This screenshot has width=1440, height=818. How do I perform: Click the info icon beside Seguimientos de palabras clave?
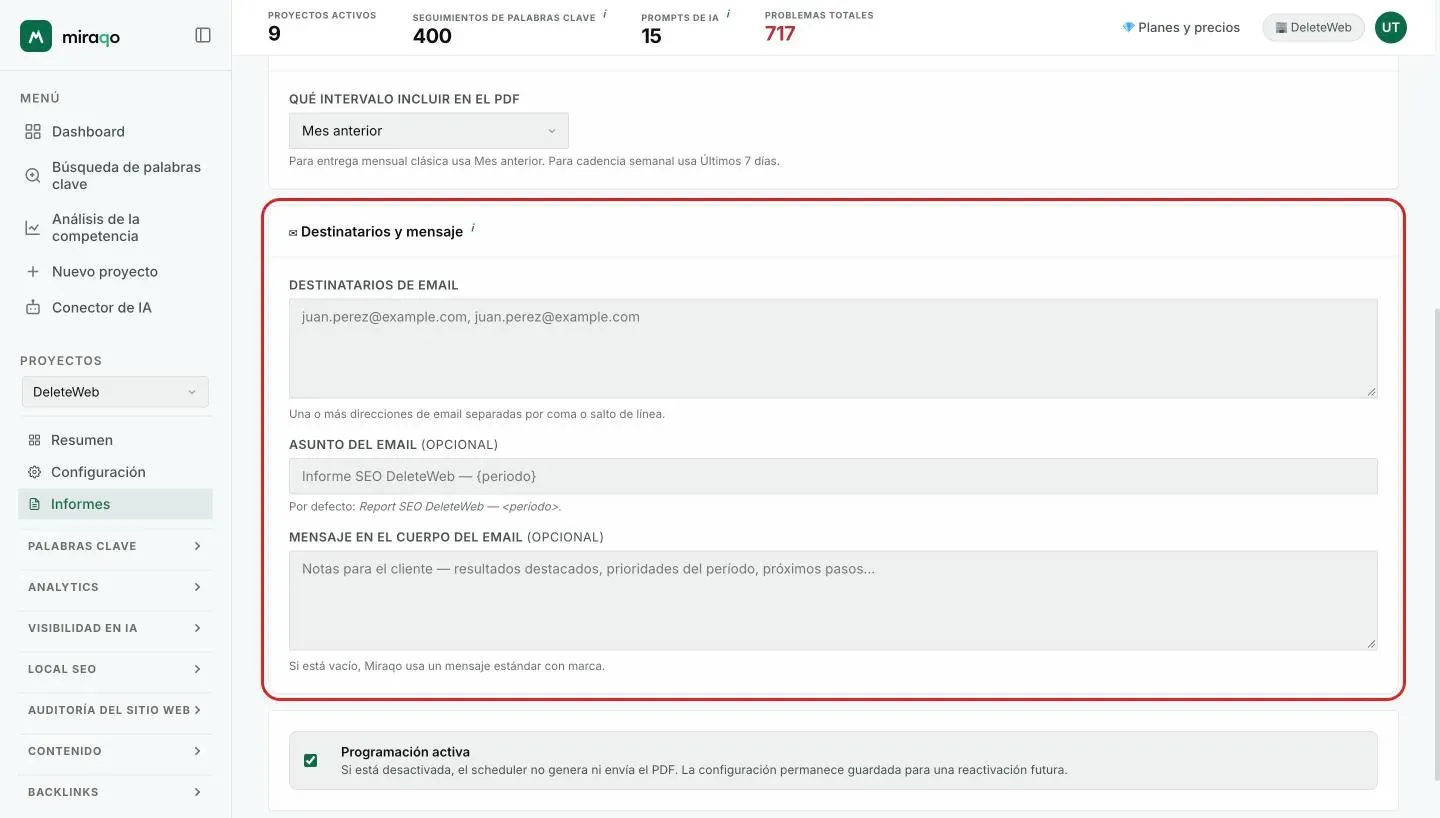605,14
